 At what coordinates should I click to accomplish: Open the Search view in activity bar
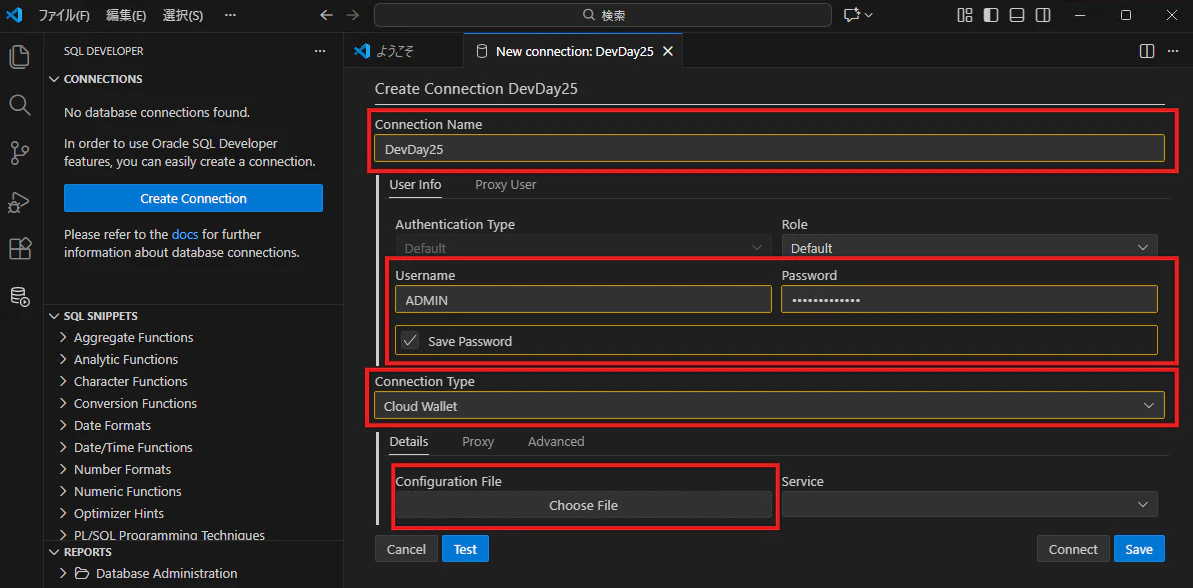click(20, 104)
